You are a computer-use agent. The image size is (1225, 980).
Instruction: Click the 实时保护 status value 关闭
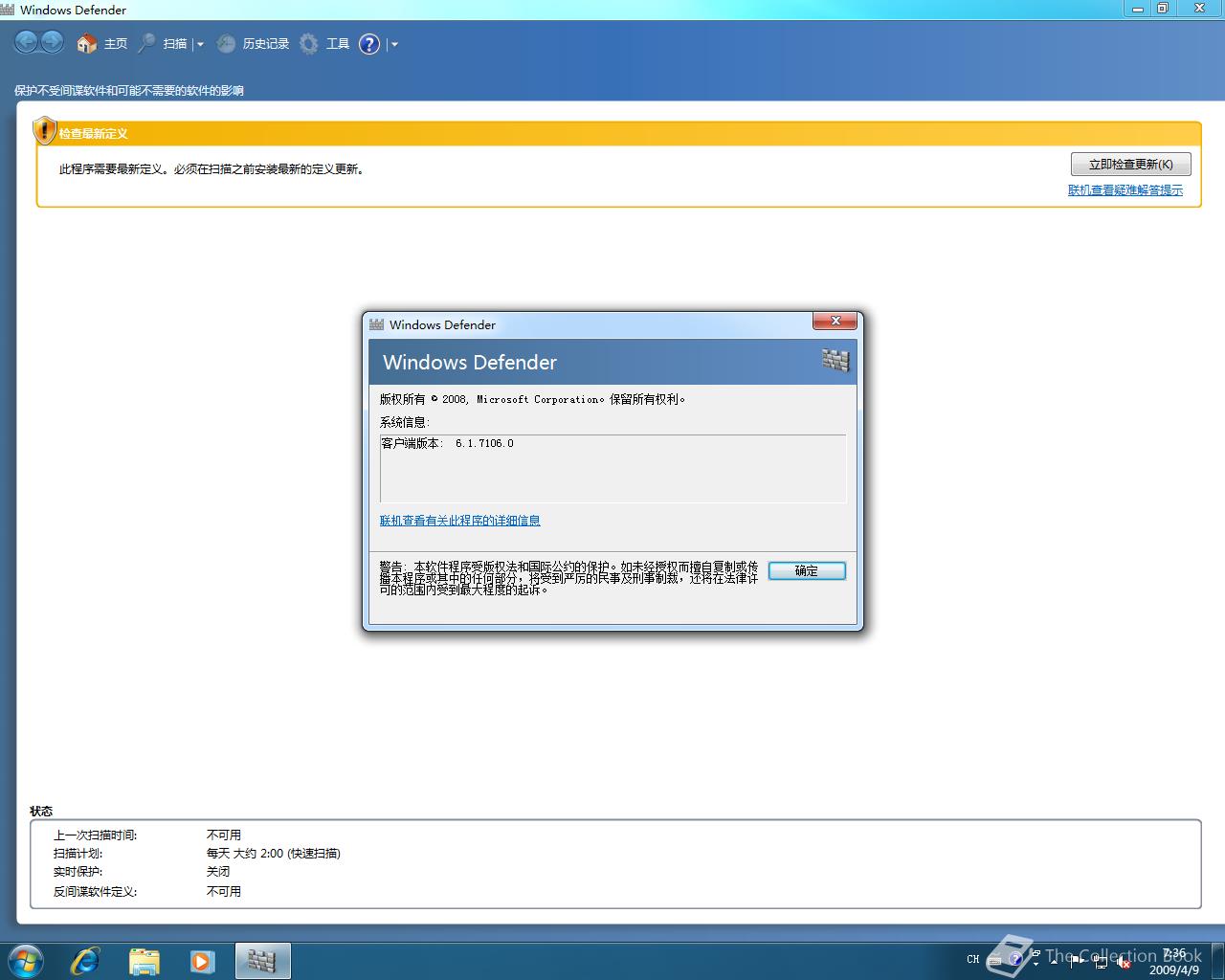point(218,872)
